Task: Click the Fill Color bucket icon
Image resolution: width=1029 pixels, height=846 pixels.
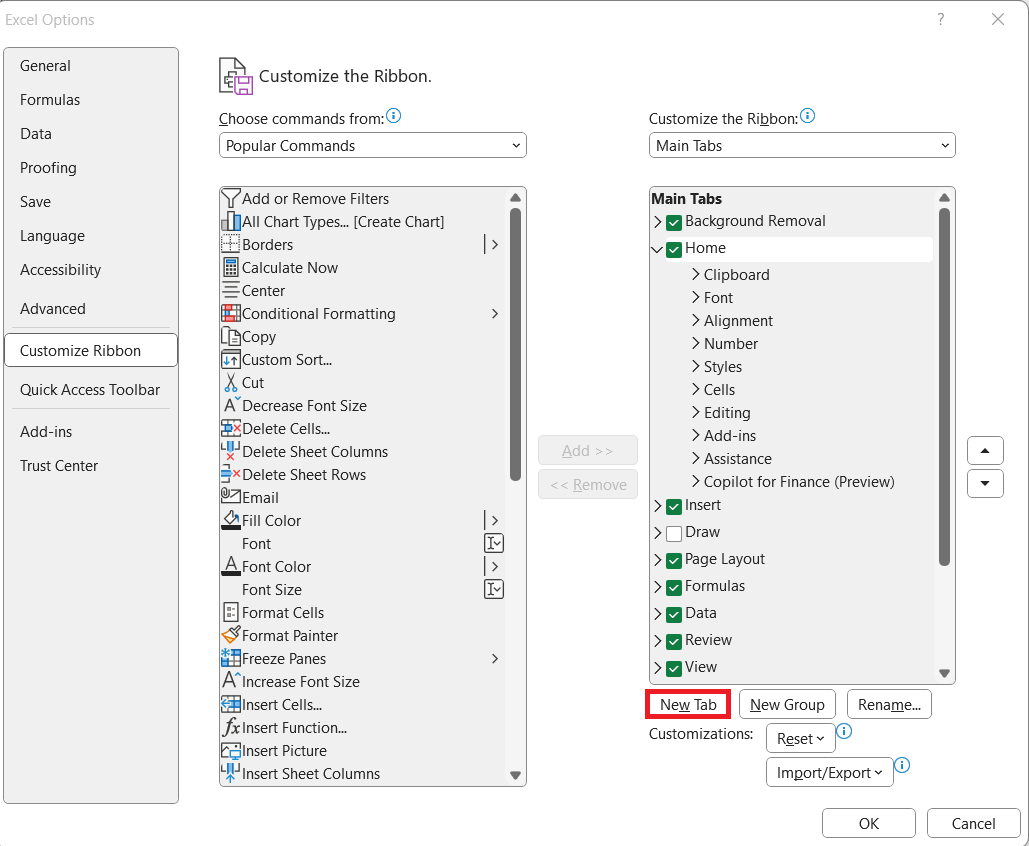Action: (230, 520)
